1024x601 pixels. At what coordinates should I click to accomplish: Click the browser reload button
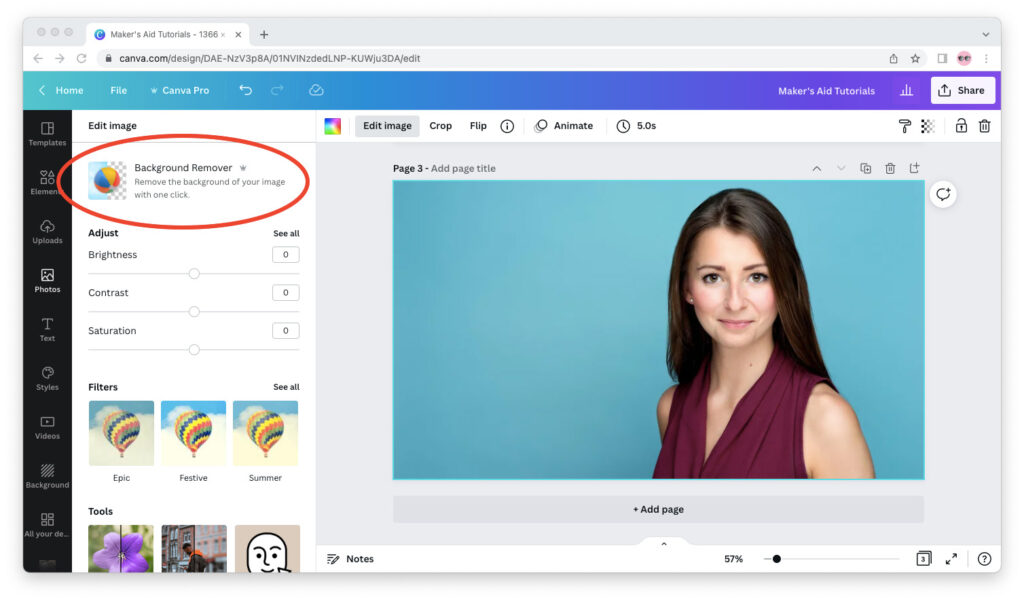tap(81, 58)
